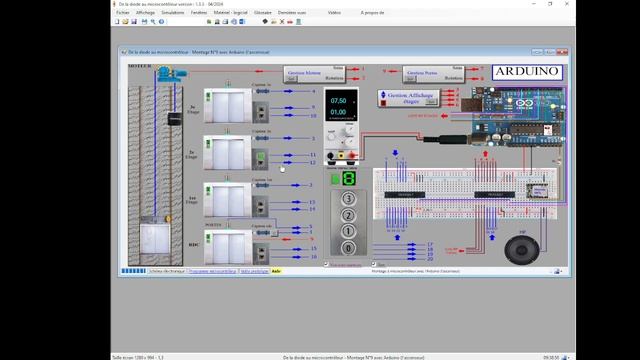Click the 2e étage call button panel
The width and height of the screenshot is (640, 360).
(x=261, y=159)
